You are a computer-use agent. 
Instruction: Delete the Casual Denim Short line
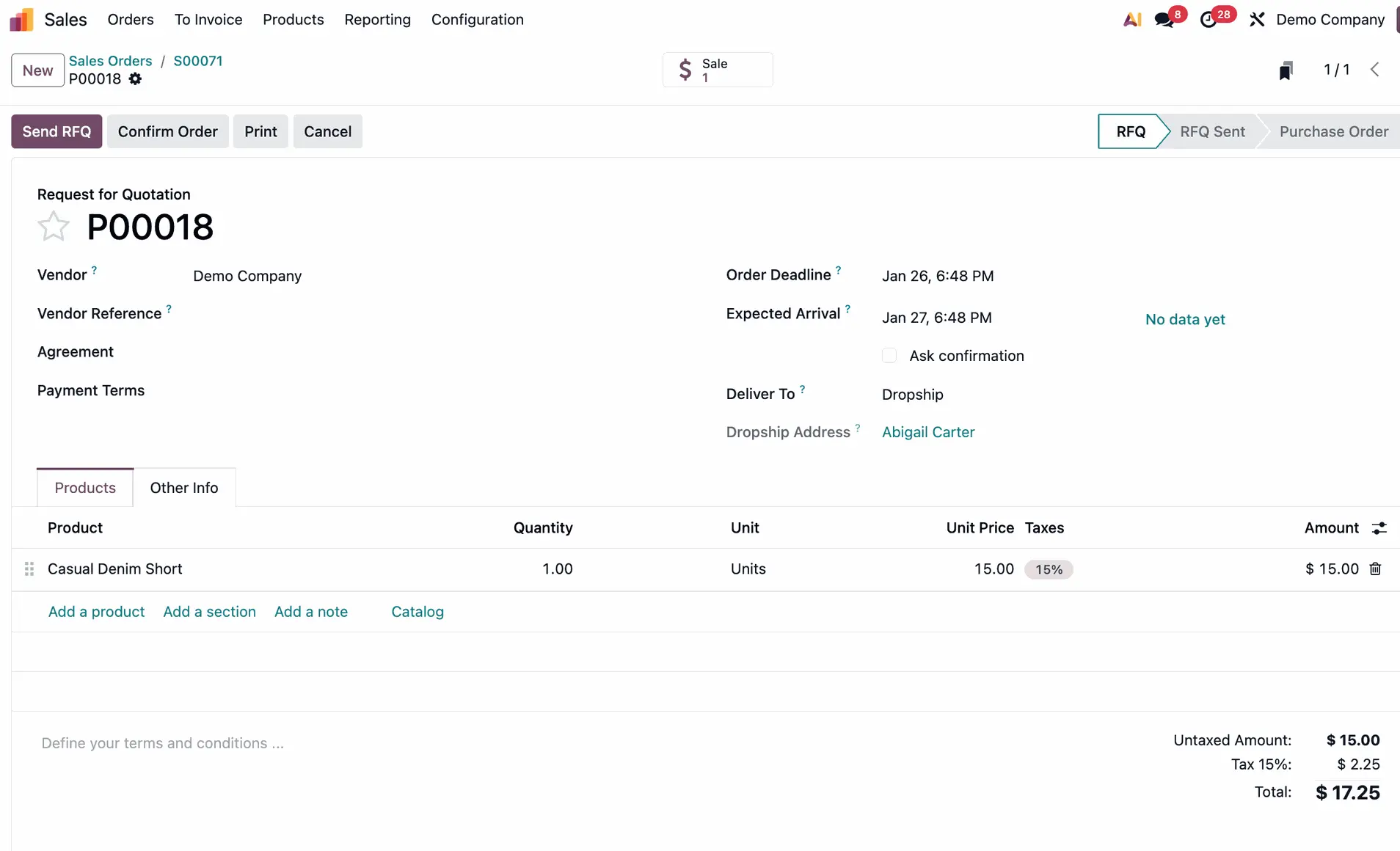(x=1376, y=569)
